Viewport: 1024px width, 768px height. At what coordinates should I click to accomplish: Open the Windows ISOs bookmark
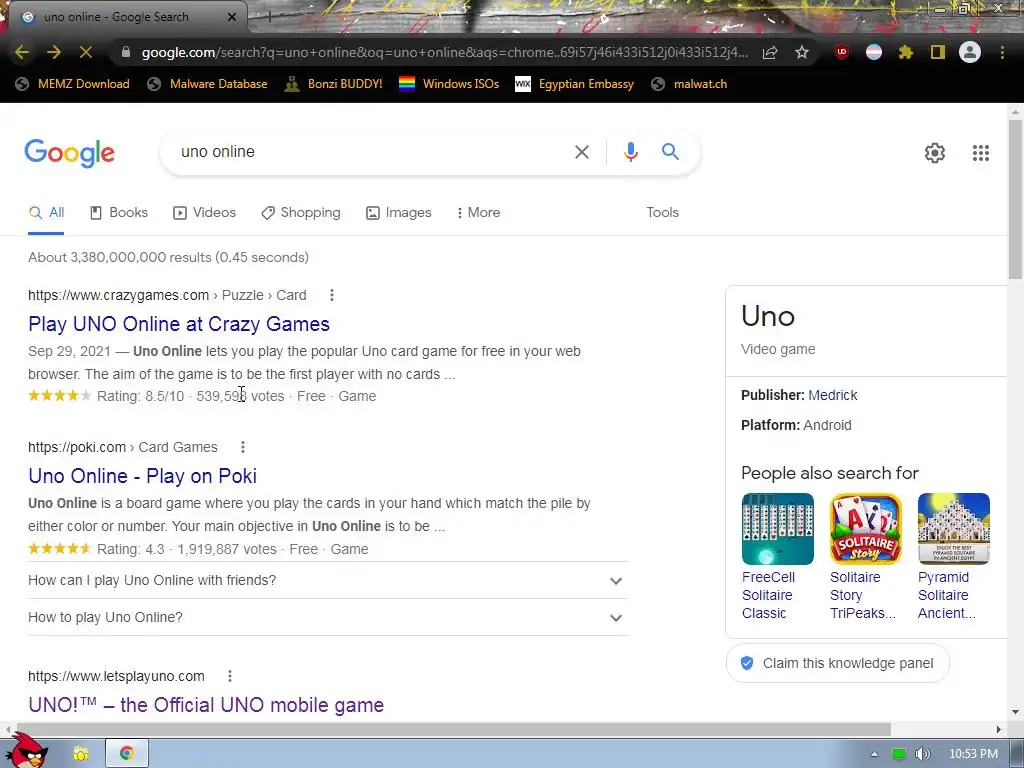click(x=449, y=84)
